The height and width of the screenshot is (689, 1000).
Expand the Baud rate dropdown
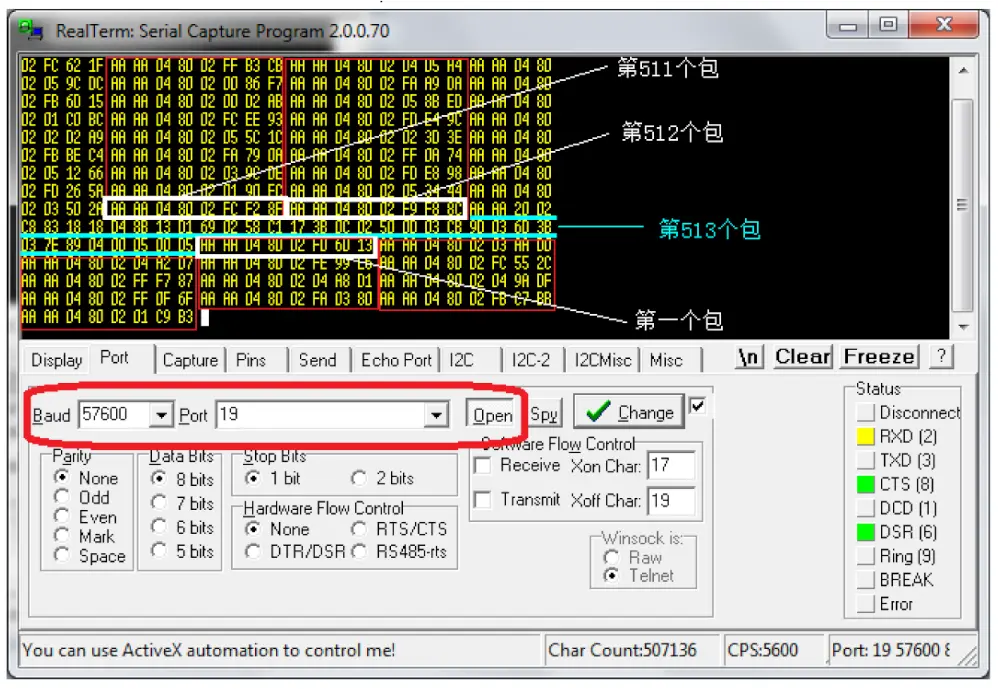point(161,415)
